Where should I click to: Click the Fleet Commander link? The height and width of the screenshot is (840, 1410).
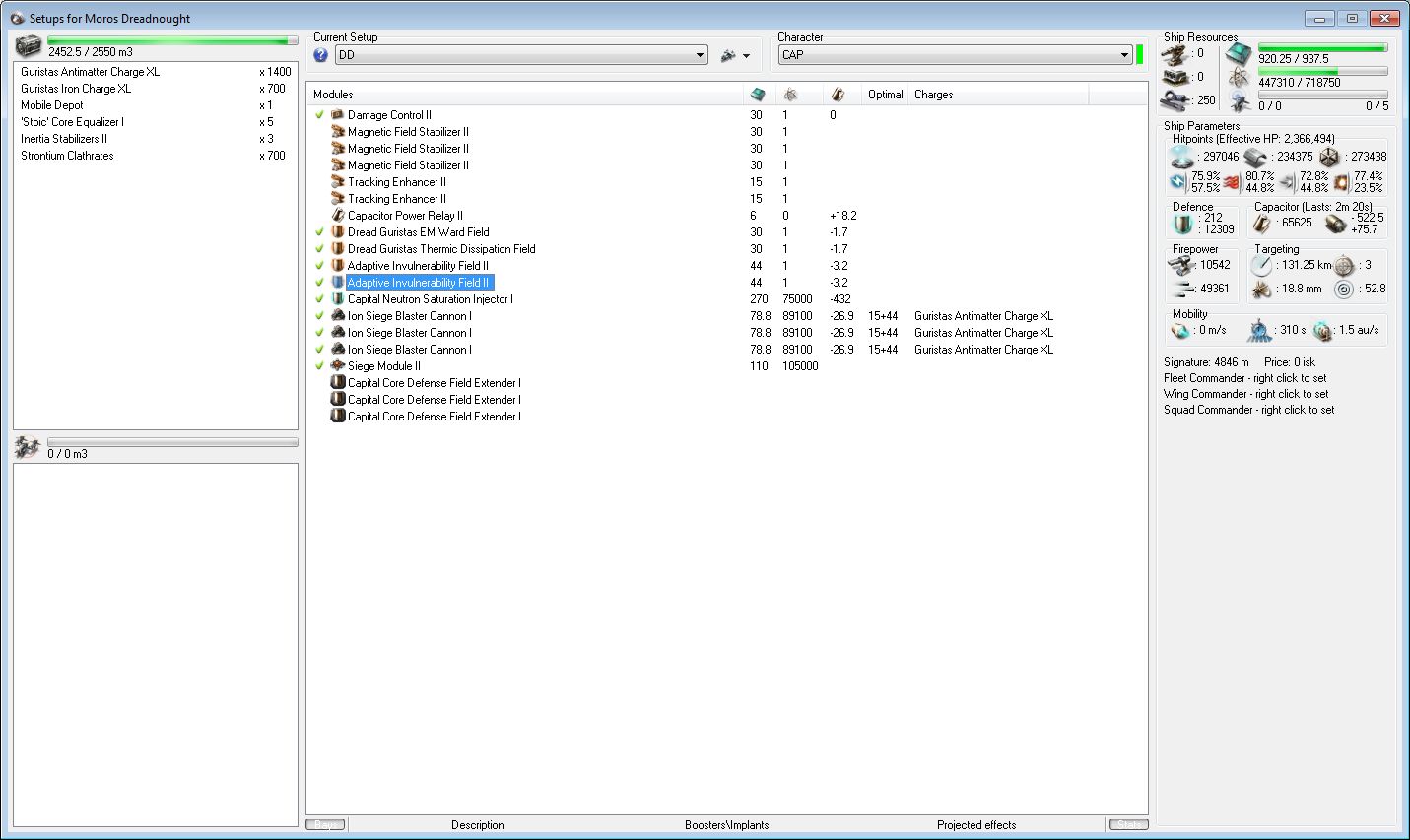click(1245, 378)
